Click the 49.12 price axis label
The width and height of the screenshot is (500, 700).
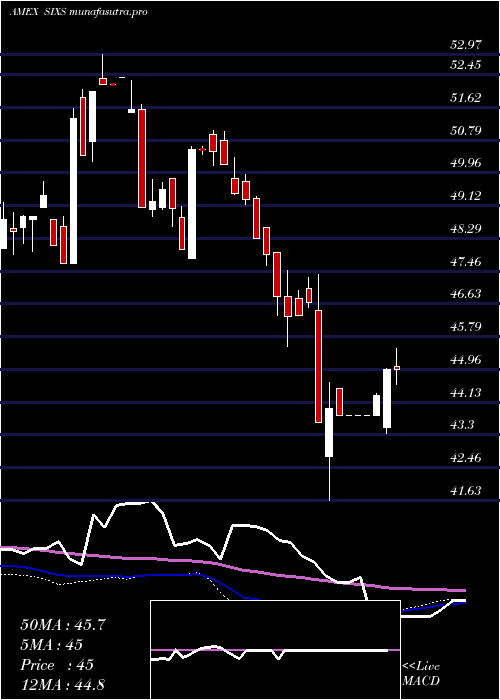(x=466, y=196)
